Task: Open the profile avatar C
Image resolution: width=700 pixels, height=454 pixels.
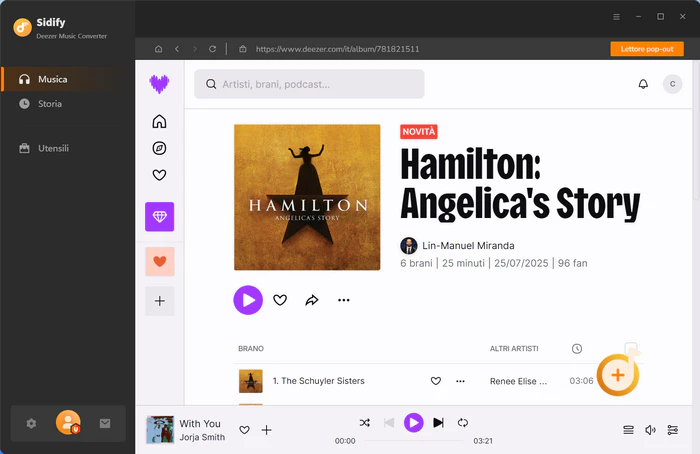Action: (672, 84)
